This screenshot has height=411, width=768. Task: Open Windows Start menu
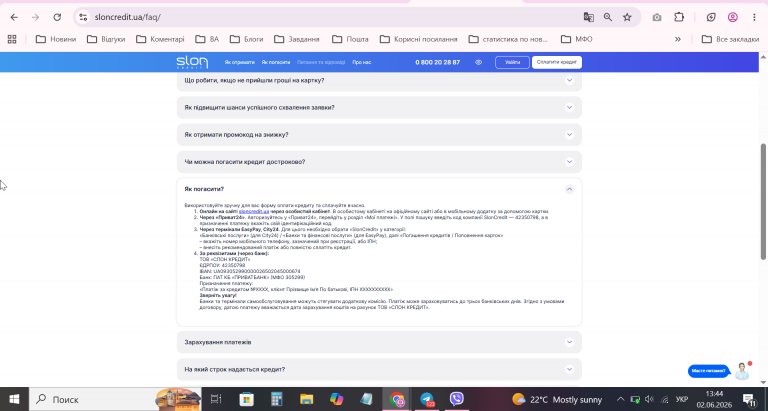[14, 399]
